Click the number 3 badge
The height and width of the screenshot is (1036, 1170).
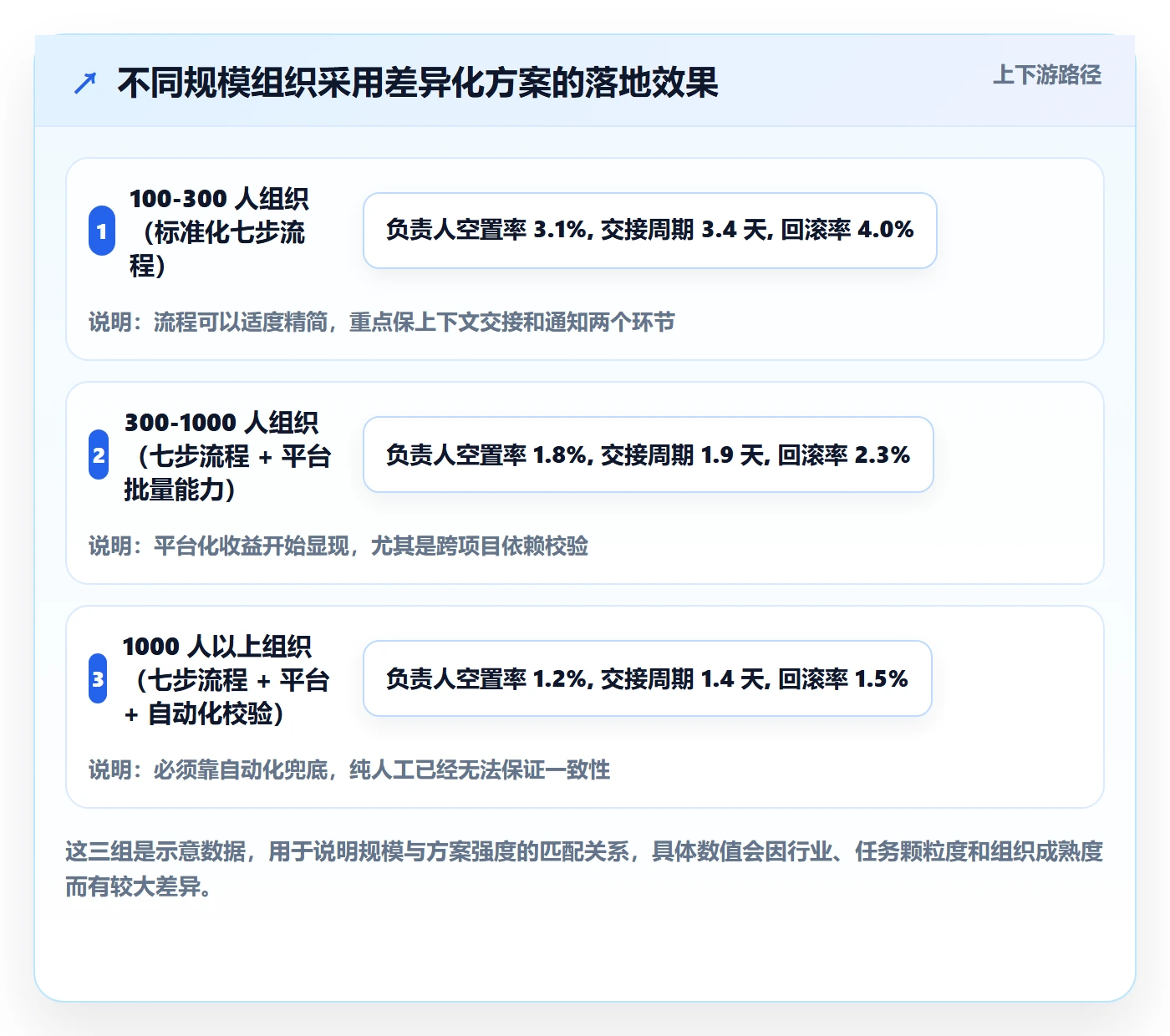click(x=98, y=678)
